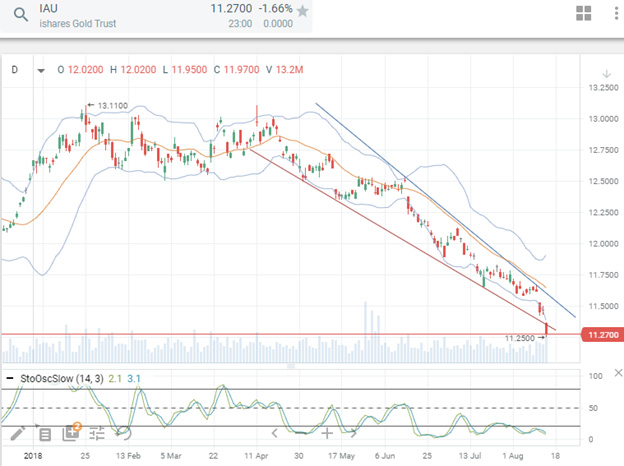Viewport: 624px width, 466px height.
Task: Click the oscillator scale value 100
Action: (595, 376)
